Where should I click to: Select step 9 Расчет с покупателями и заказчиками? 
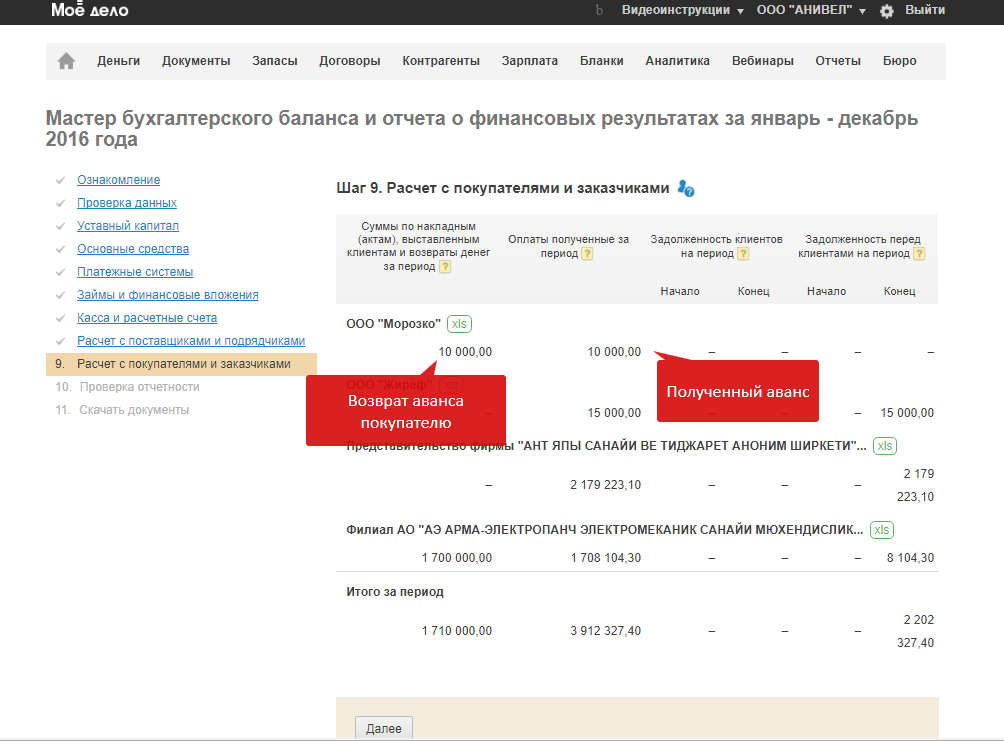point(181,364)
